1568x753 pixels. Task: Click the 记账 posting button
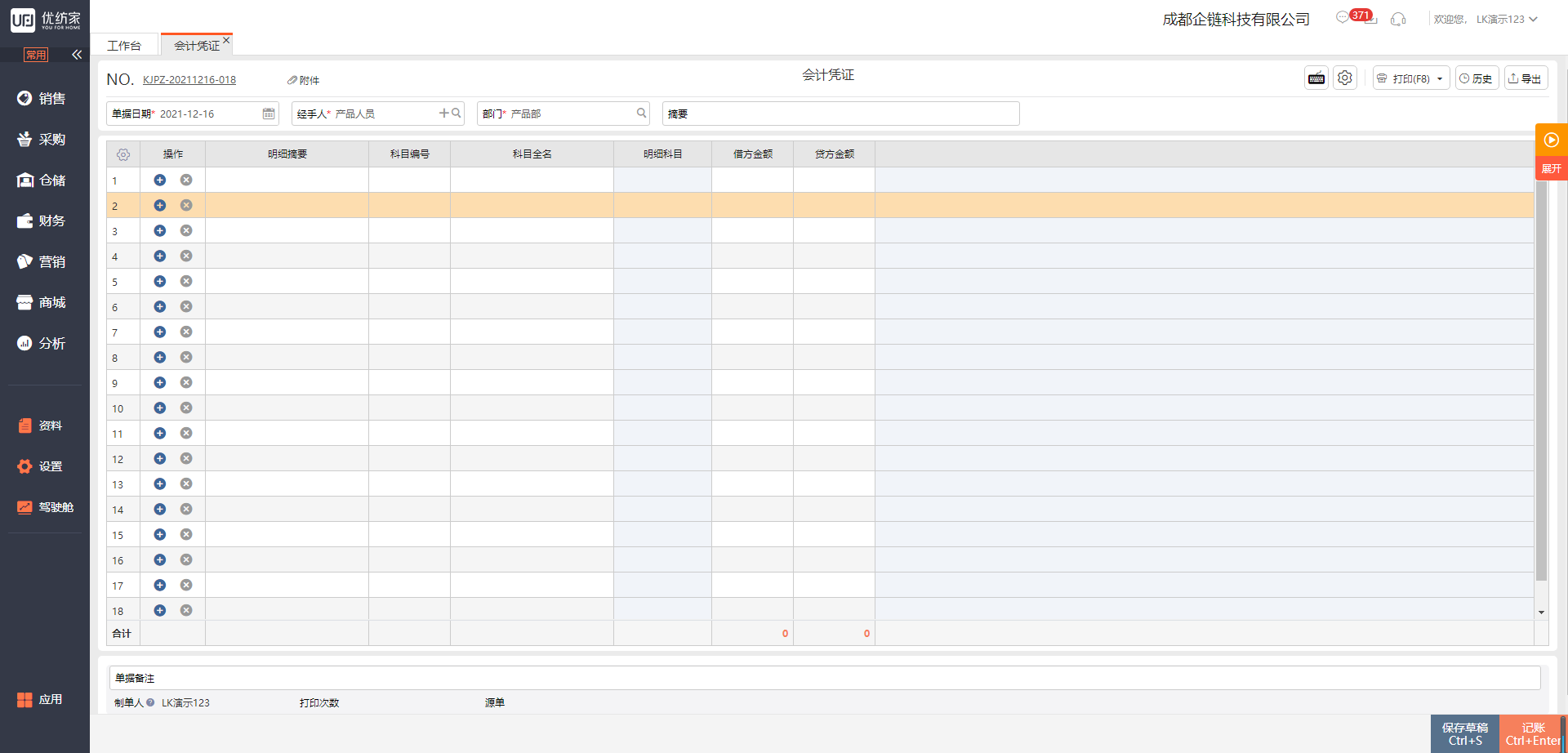[x=1532, y=733]
